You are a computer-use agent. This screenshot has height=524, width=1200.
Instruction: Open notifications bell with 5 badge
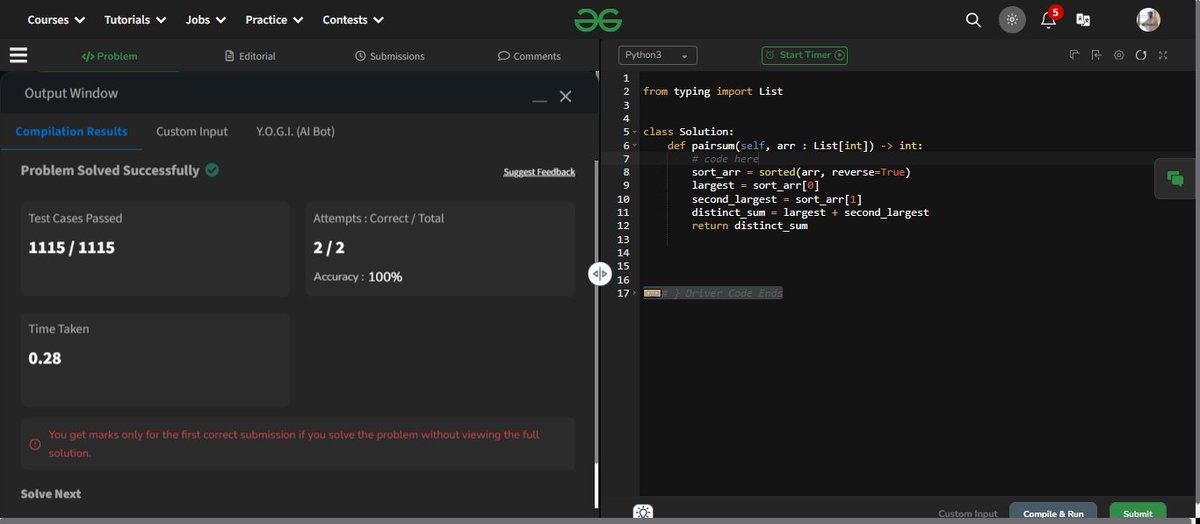[x=1050, y=18]
